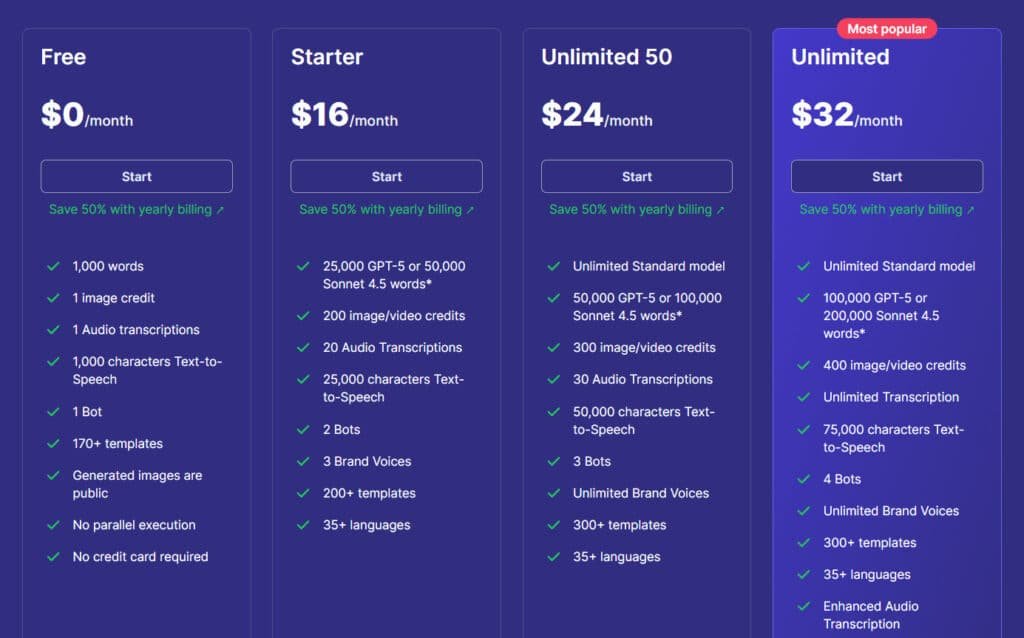Click the checkmark next to "Unlimited Brand Voices" on Unlimited
This screenshot has width=1024, height=638.
click(803, 511)
